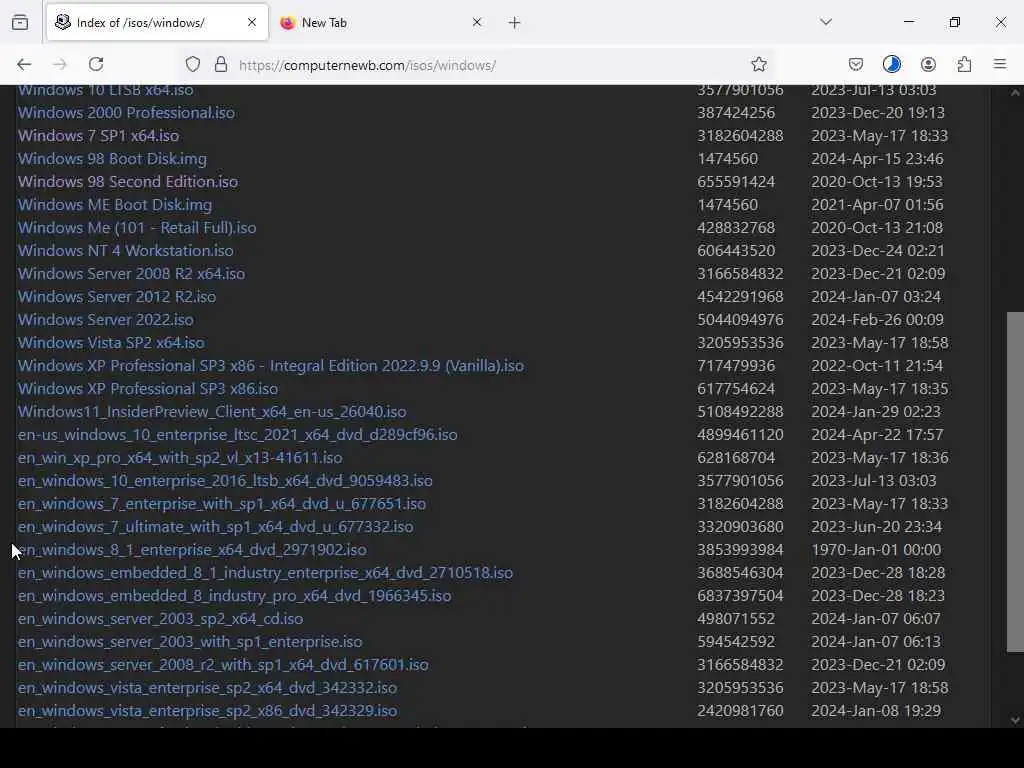
Task: Open Extensions puzzle icon
Action: pos(964,64)
